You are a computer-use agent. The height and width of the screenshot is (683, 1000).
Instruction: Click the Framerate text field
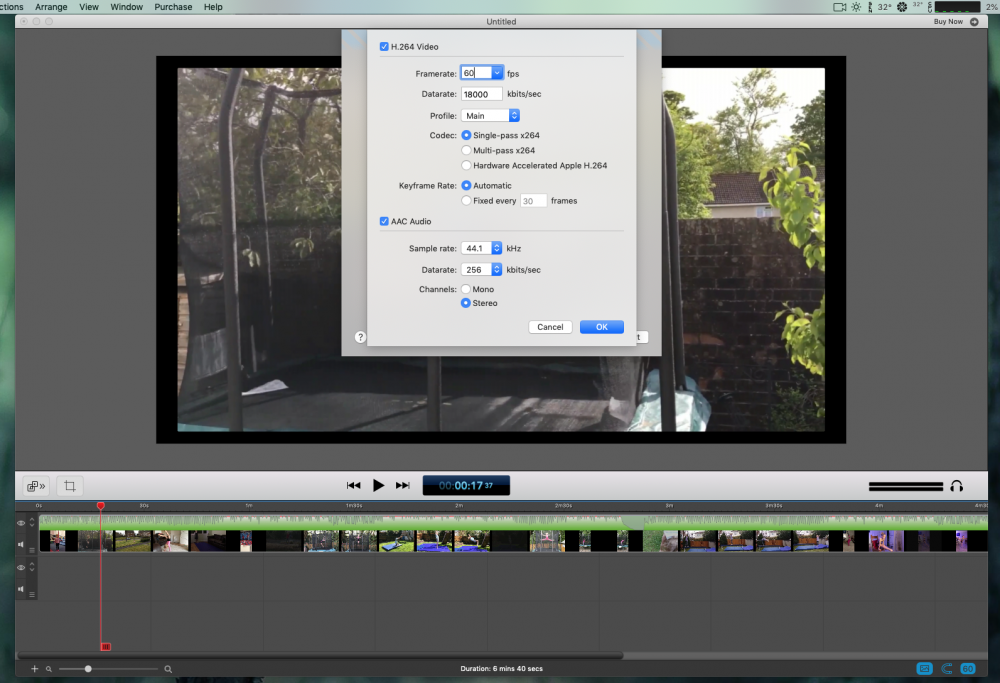[x=476, y=73]
